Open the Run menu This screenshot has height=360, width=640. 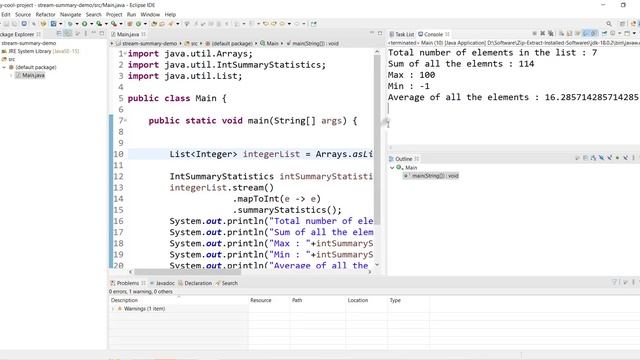click(x=131, y=14)
